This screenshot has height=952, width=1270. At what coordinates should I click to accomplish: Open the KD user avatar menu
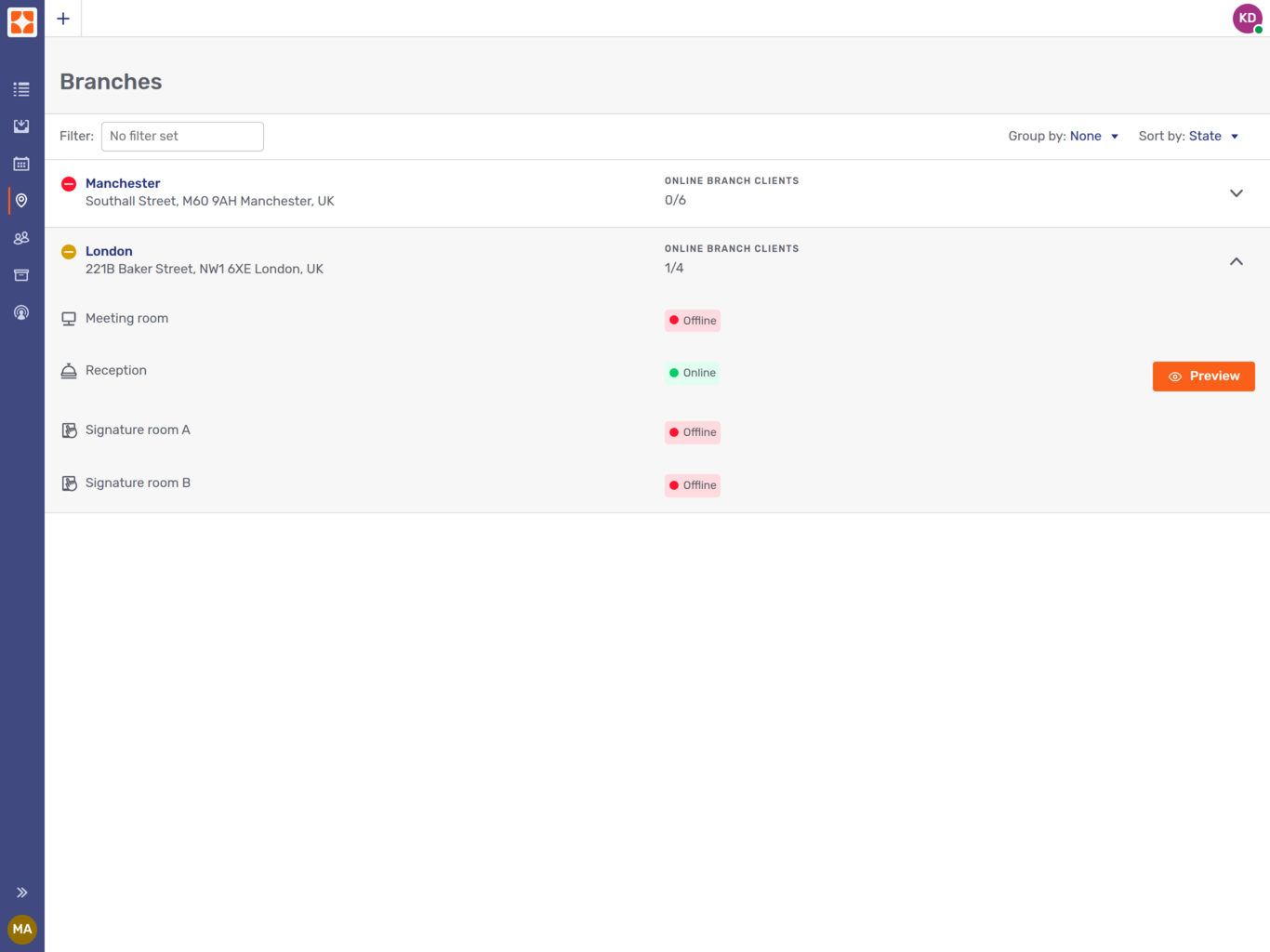click(1247, 19)
